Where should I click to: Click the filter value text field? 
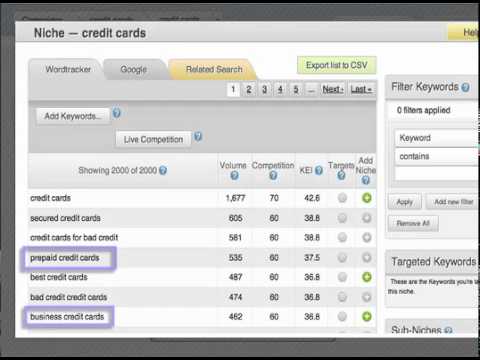coord(437,174)
